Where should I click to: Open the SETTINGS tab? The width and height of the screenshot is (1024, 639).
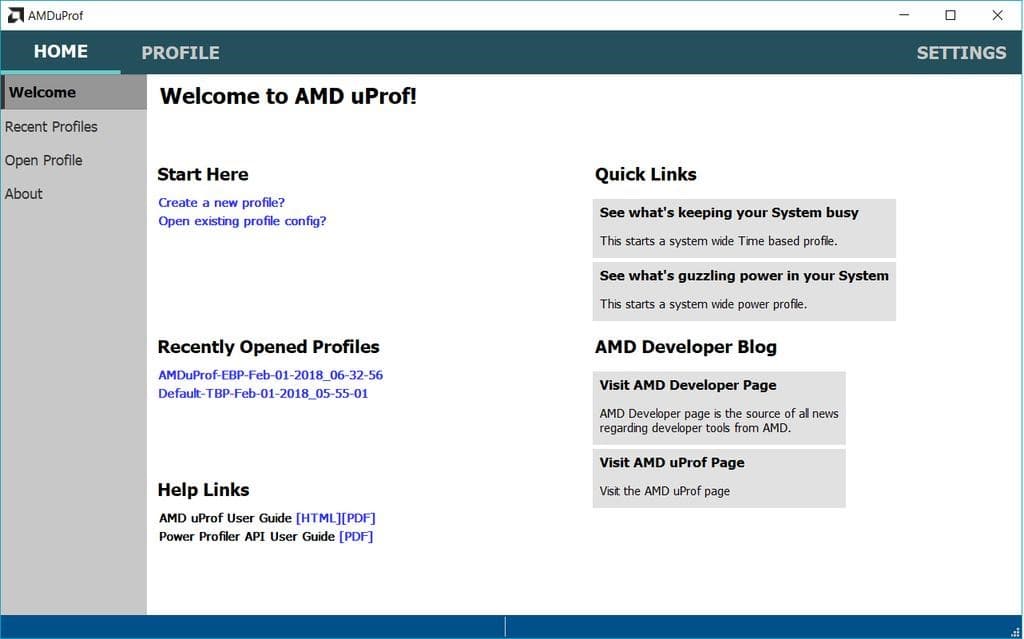[x=961, y=53]
